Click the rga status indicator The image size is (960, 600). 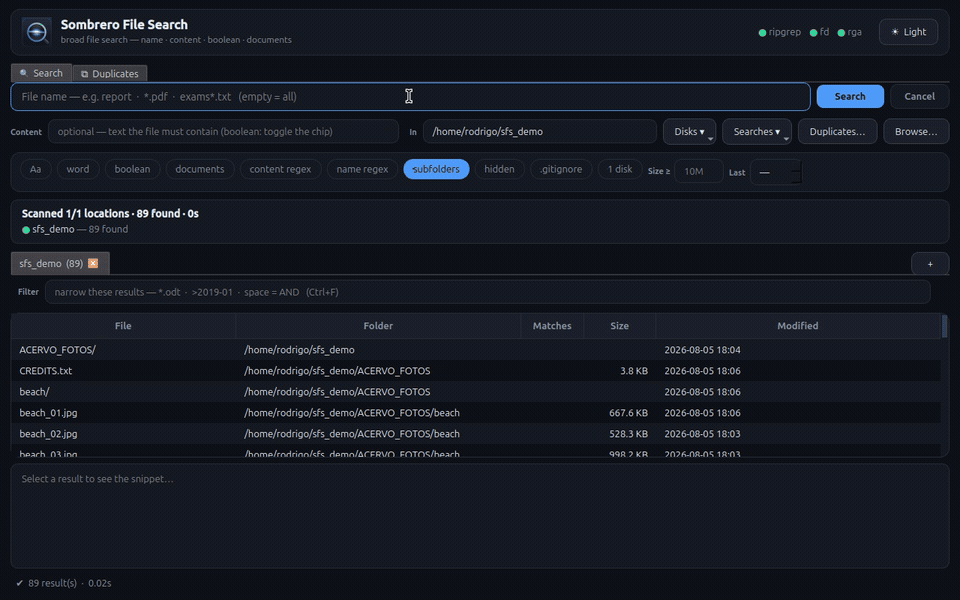coord(849,32)
